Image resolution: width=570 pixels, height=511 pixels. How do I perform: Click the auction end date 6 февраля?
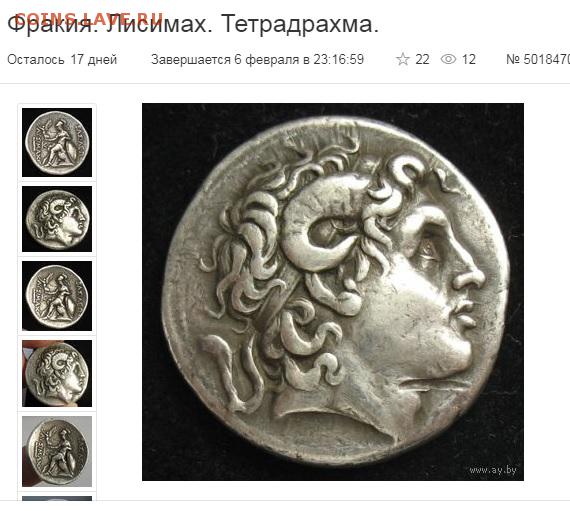coord(266,59)
